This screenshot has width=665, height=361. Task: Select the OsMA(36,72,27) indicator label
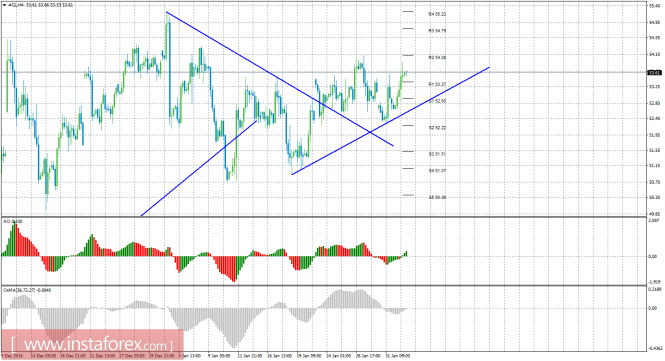[x=28, y=290]
